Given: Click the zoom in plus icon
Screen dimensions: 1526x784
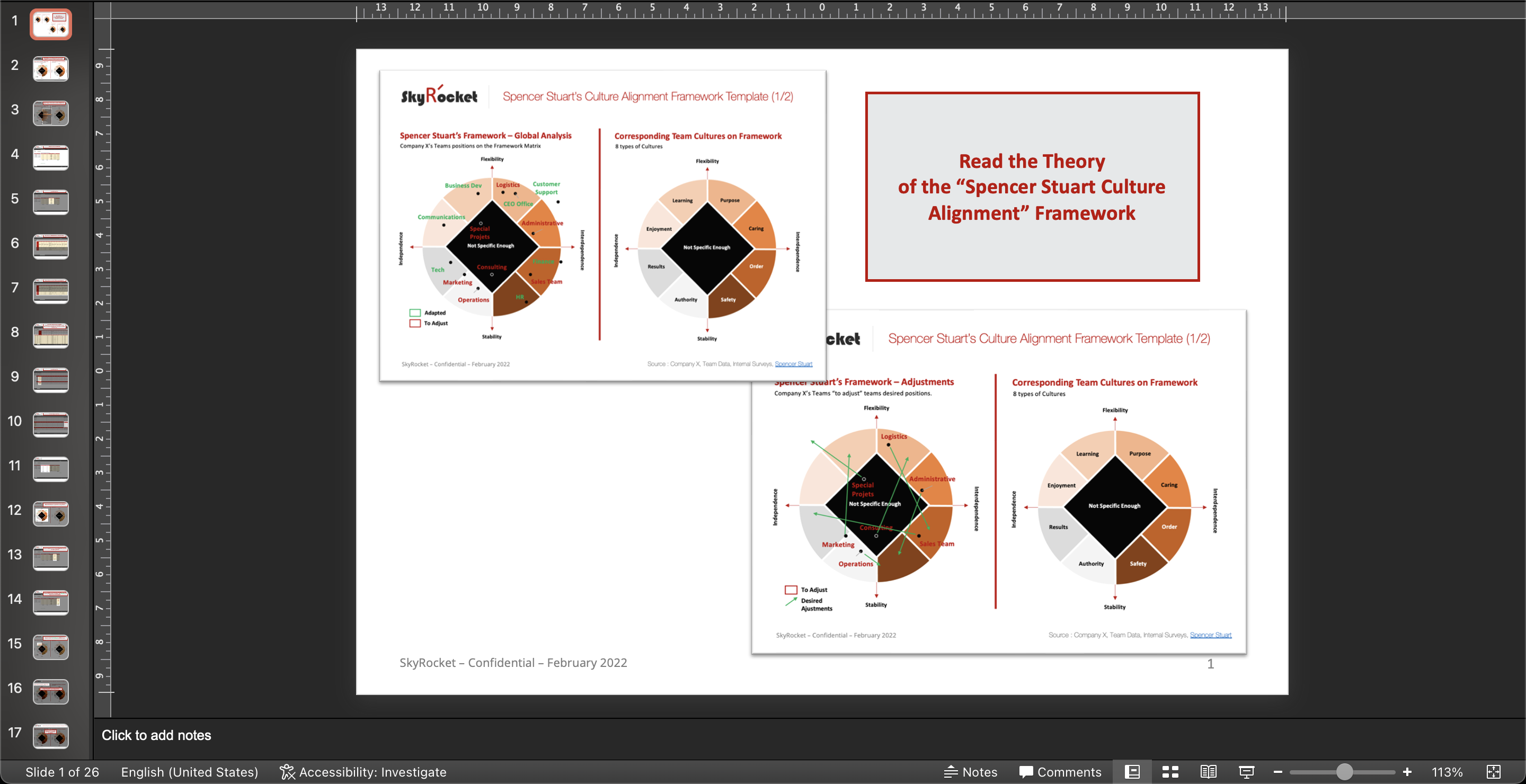Looking at the screenshot, I should point(1407,772).
